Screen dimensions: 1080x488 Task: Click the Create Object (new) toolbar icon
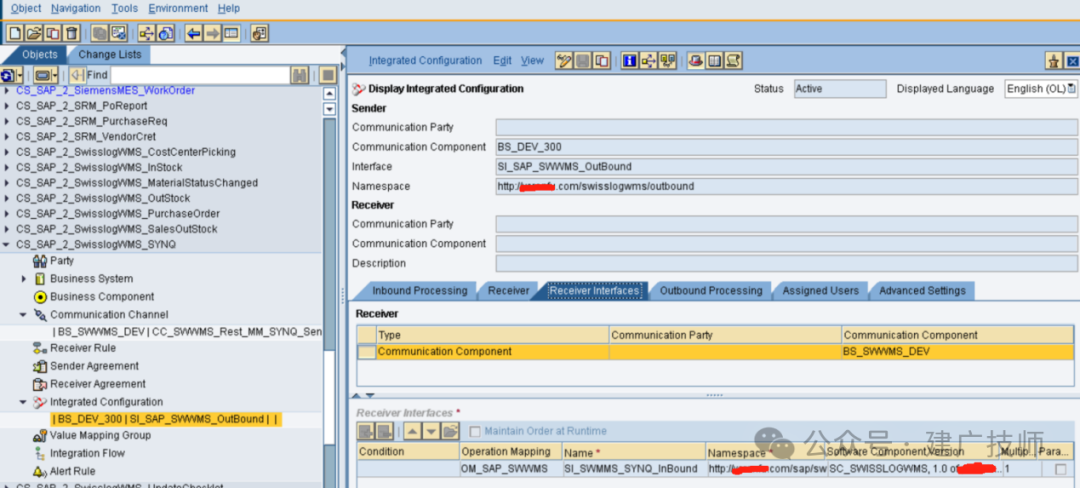[15, 32]
